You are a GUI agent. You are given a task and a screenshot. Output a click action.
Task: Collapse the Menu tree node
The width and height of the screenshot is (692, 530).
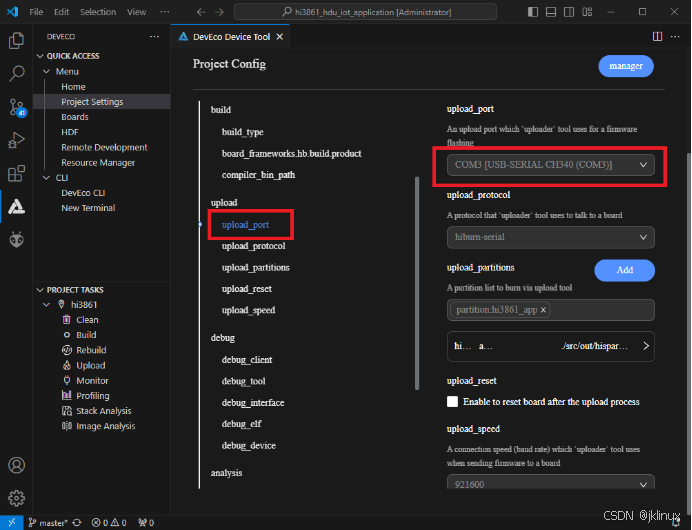click(x=46, y=71)
